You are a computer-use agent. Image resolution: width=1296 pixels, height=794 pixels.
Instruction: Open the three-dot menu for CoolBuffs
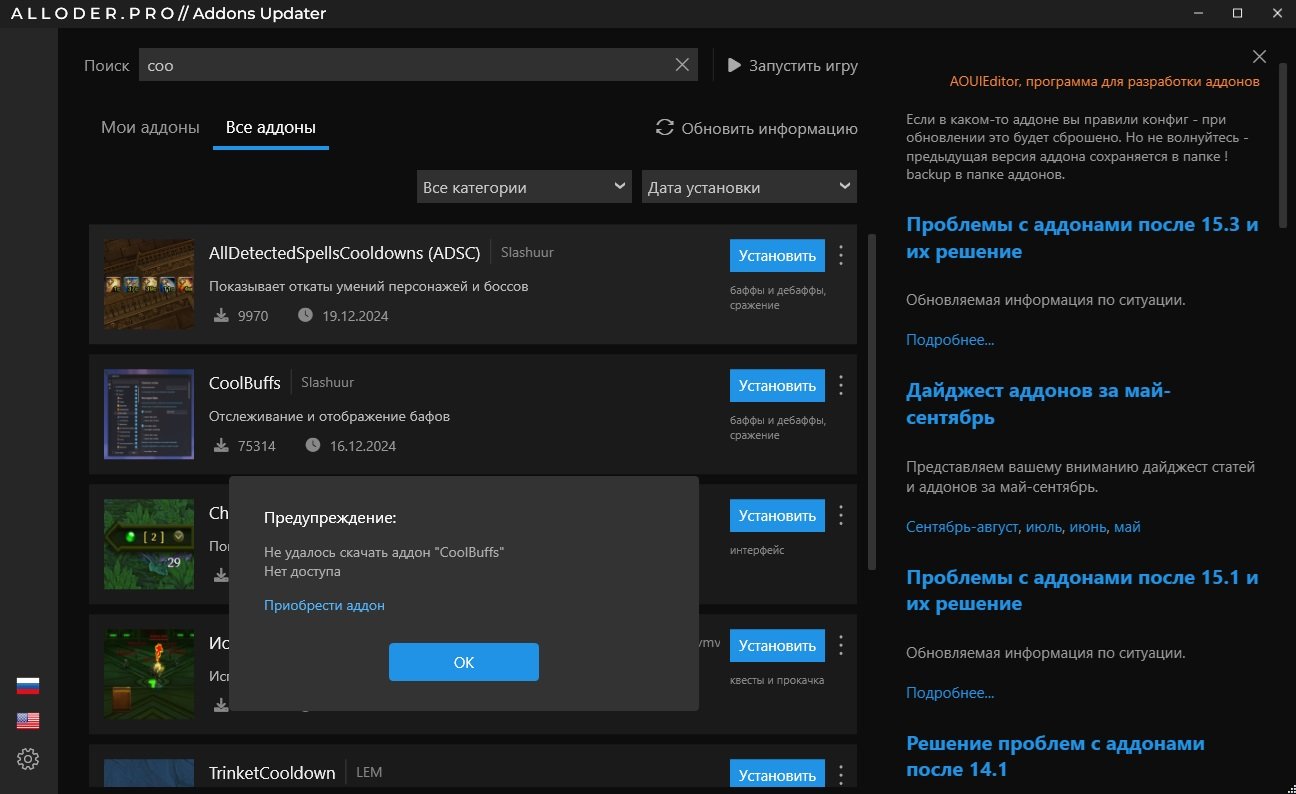(841, 385)
